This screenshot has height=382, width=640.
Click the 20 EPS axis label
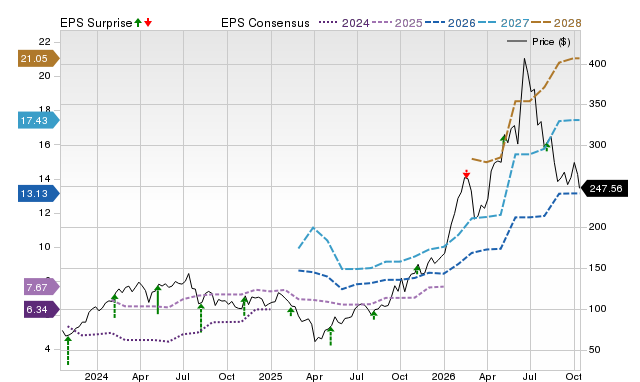44,76
